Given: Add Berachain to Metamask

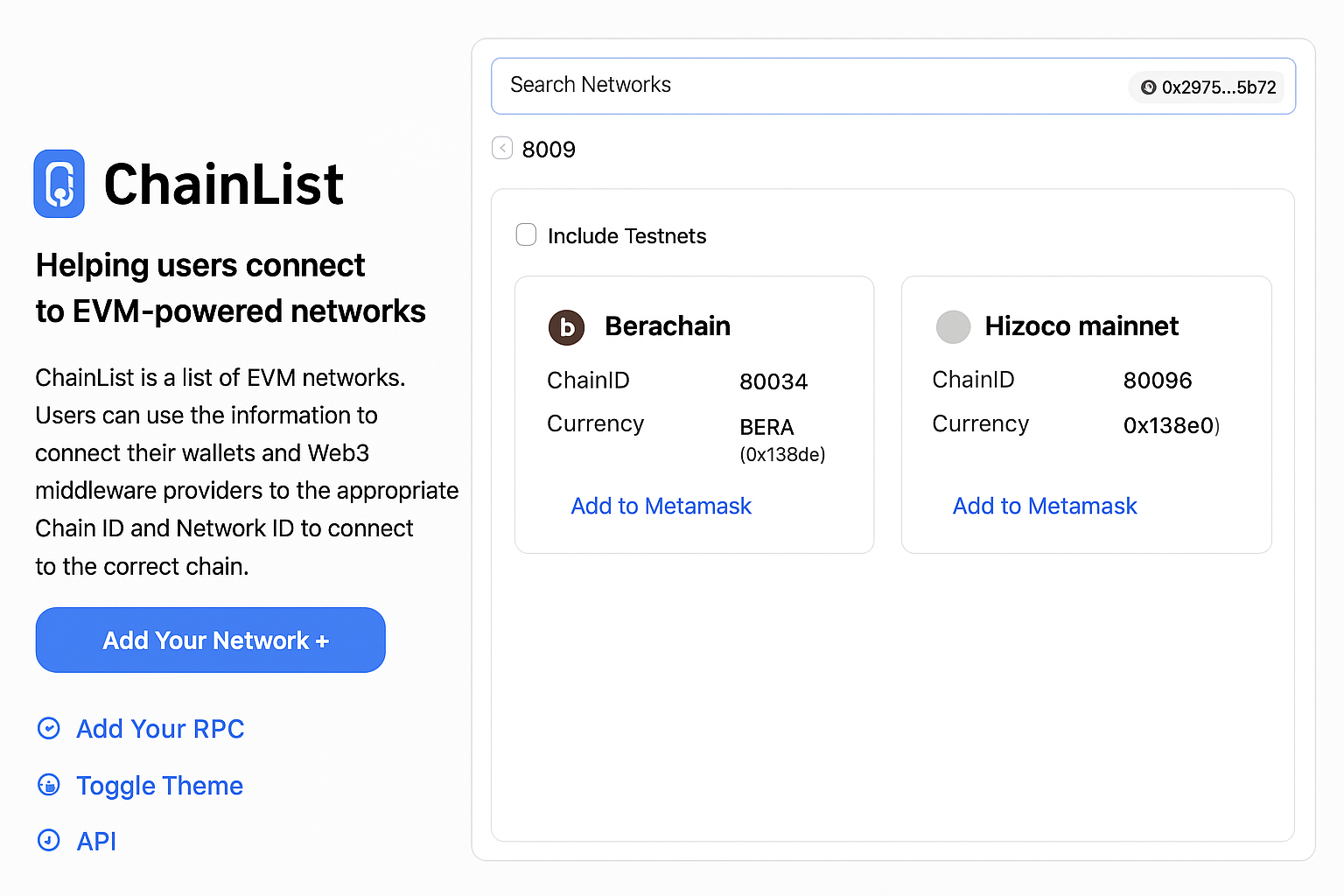Looking at the screenshot, I should (661, 506).
